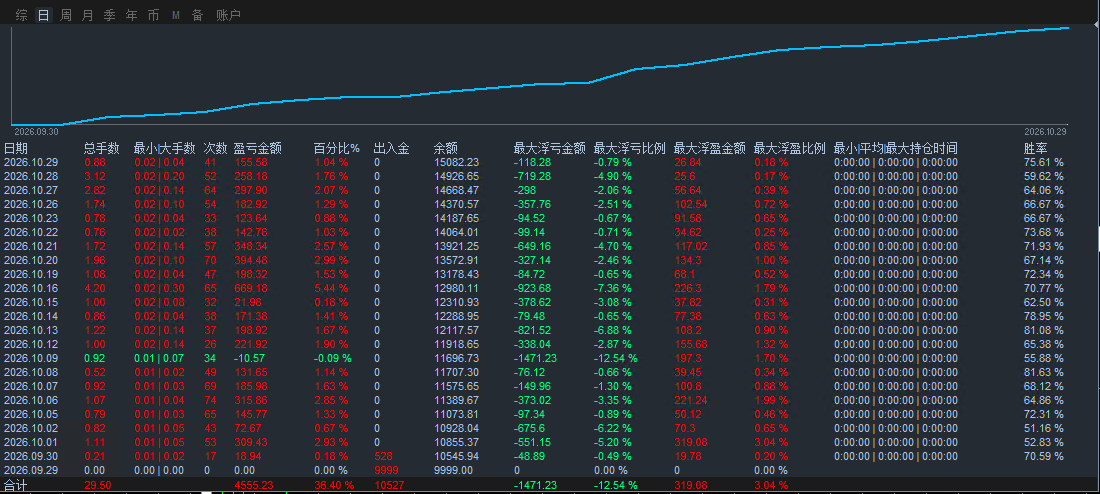The width and height of the screenshot is (1100, 494).
Task: Click the 合计 totals row
Action: 550,485
